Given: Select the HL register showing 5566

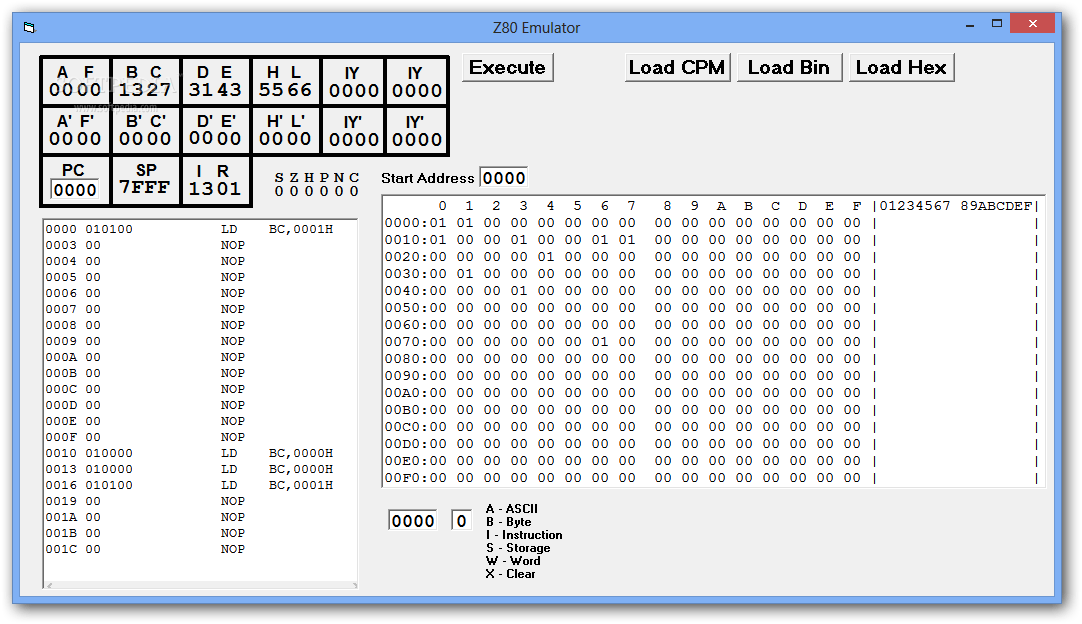Looking at the screenshot, I should point(286,81).
